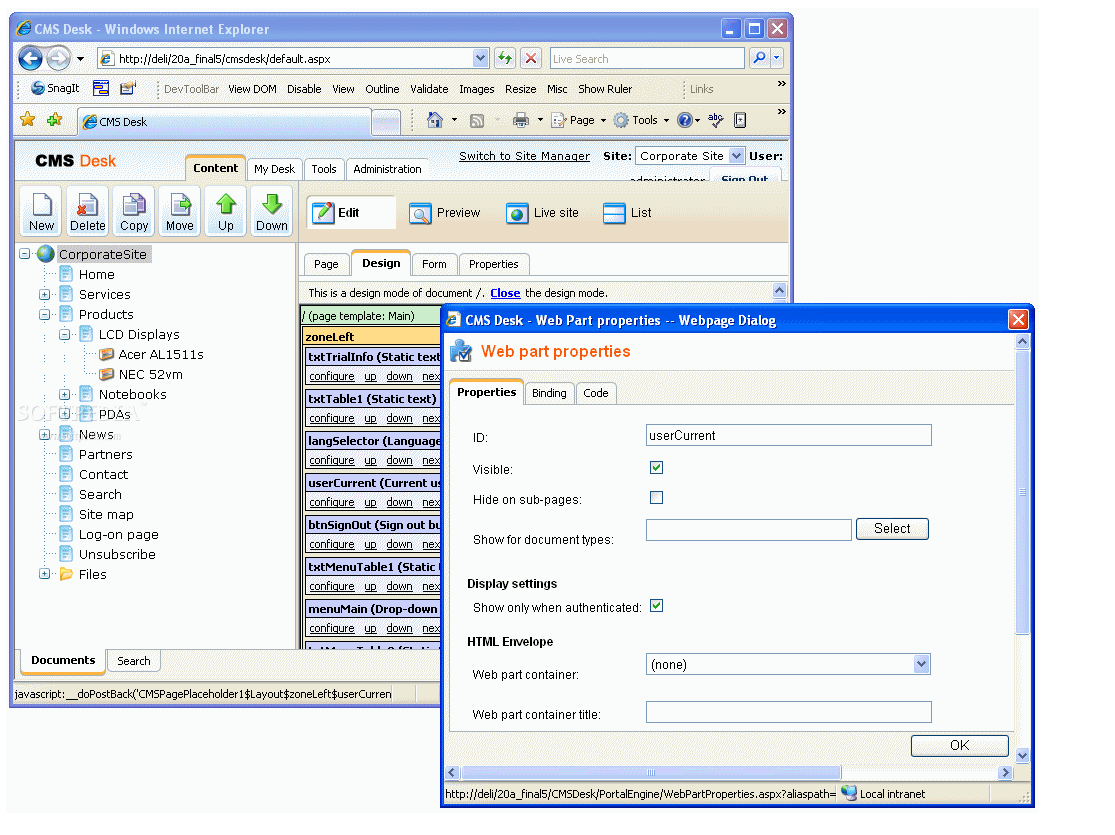
Task: Open the address bar URL dropdown
Action: (481, 58)
